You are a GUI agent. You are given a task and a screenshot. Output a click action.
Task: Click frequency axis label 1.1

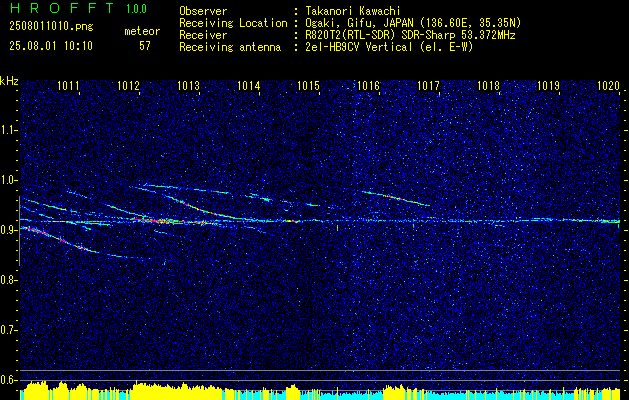(7, 130)
